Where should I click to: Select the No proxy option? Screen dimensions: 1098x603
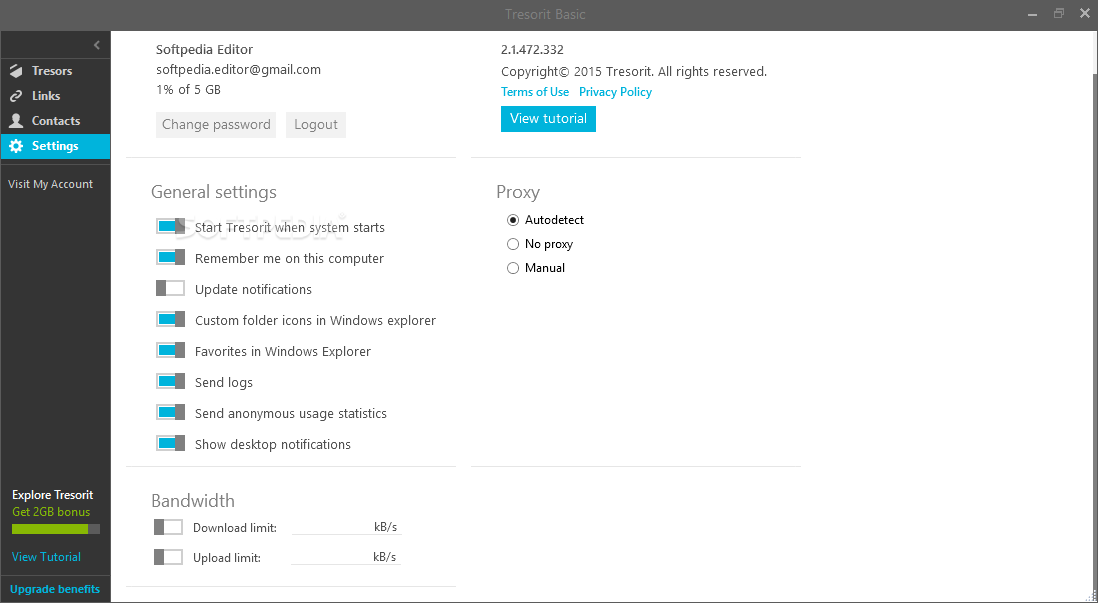(513, 244)
